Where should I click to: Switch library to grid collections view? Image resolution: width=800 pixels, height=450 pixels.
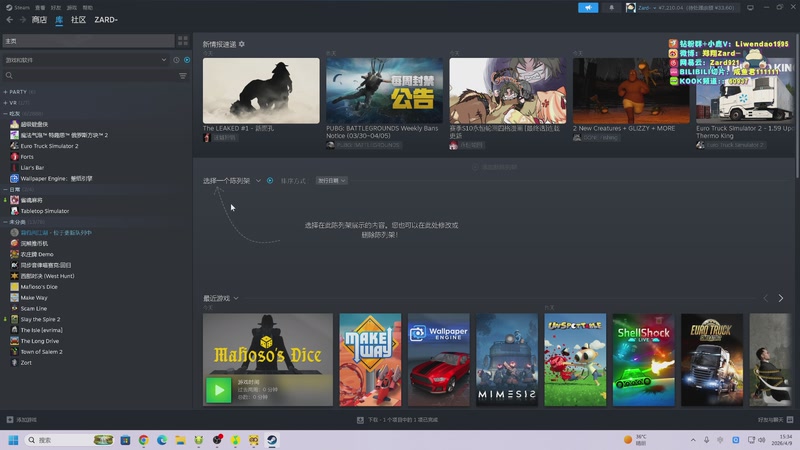(x=183, y=41)
